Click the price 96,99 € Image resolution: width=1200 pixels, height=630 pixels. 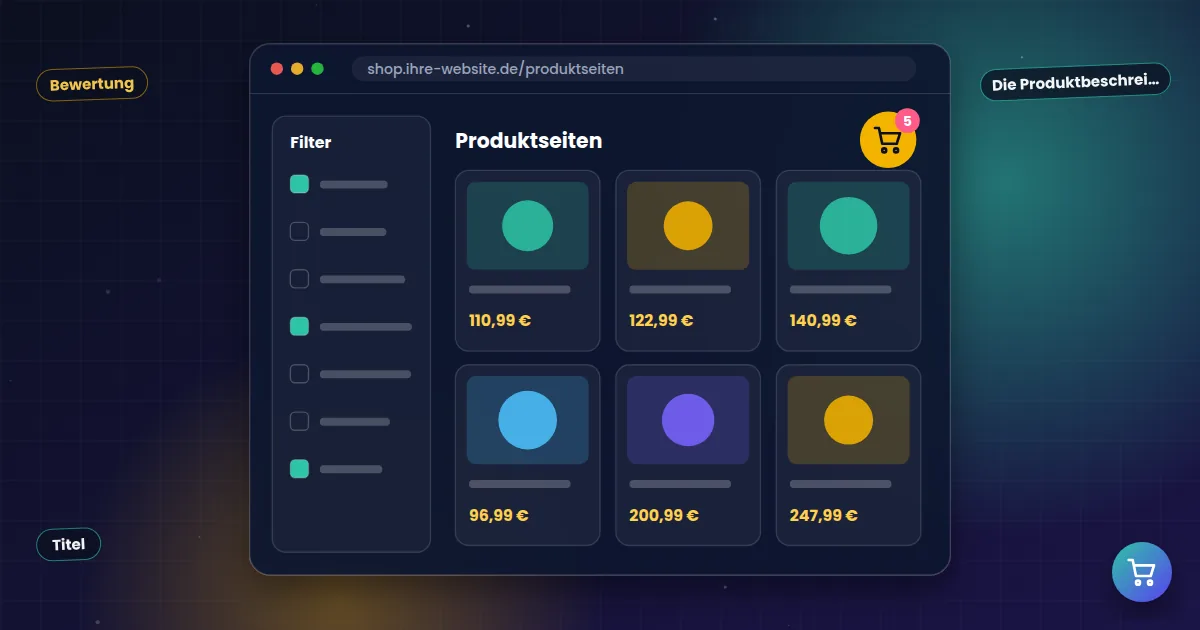[499, 516]
